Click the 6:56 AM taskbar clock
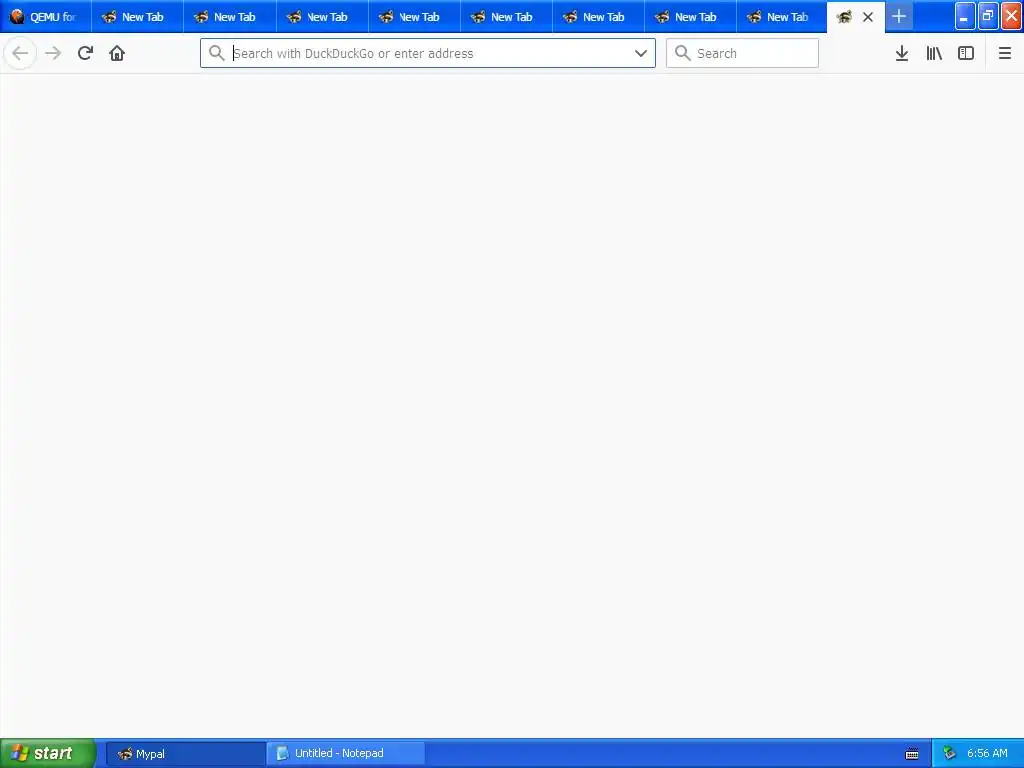This screenshot has height=768, width=1024. click(x=987, y=754)
